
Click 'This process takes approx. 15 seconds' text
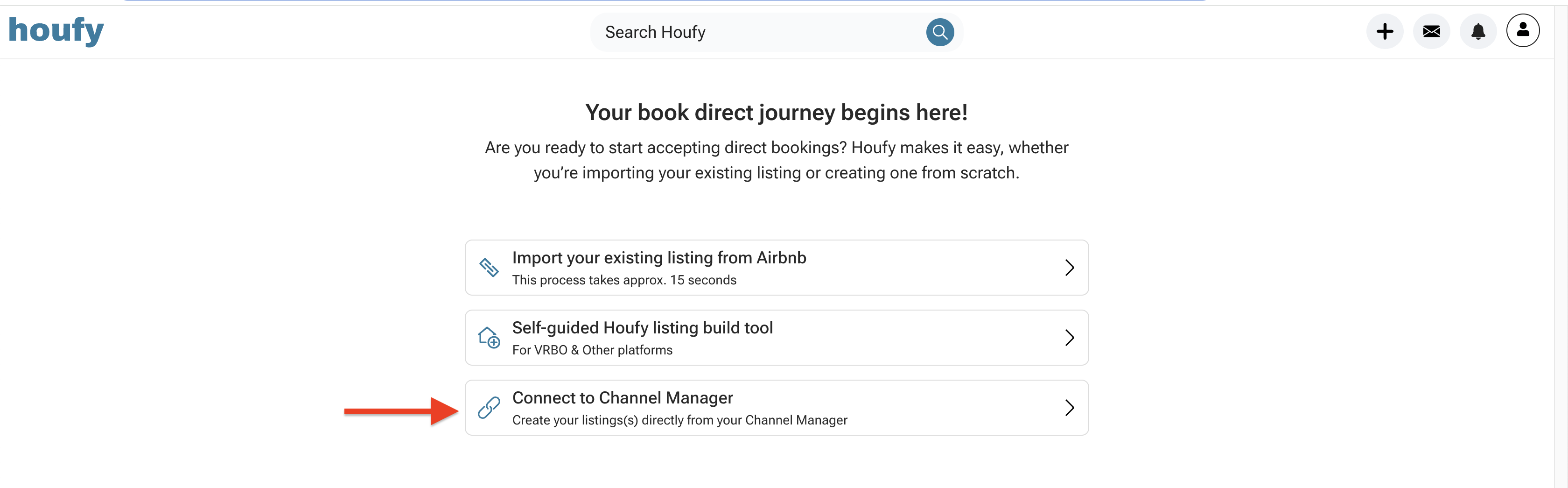point(624,280)
